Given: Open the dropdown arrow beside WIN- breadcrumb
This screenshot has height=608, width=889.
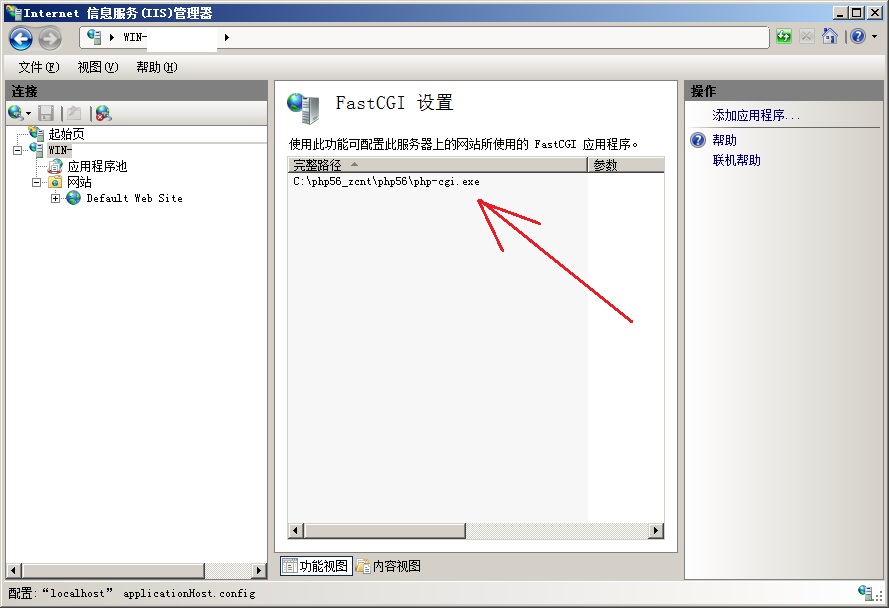Looking at the screenshot, I should 227,37.
